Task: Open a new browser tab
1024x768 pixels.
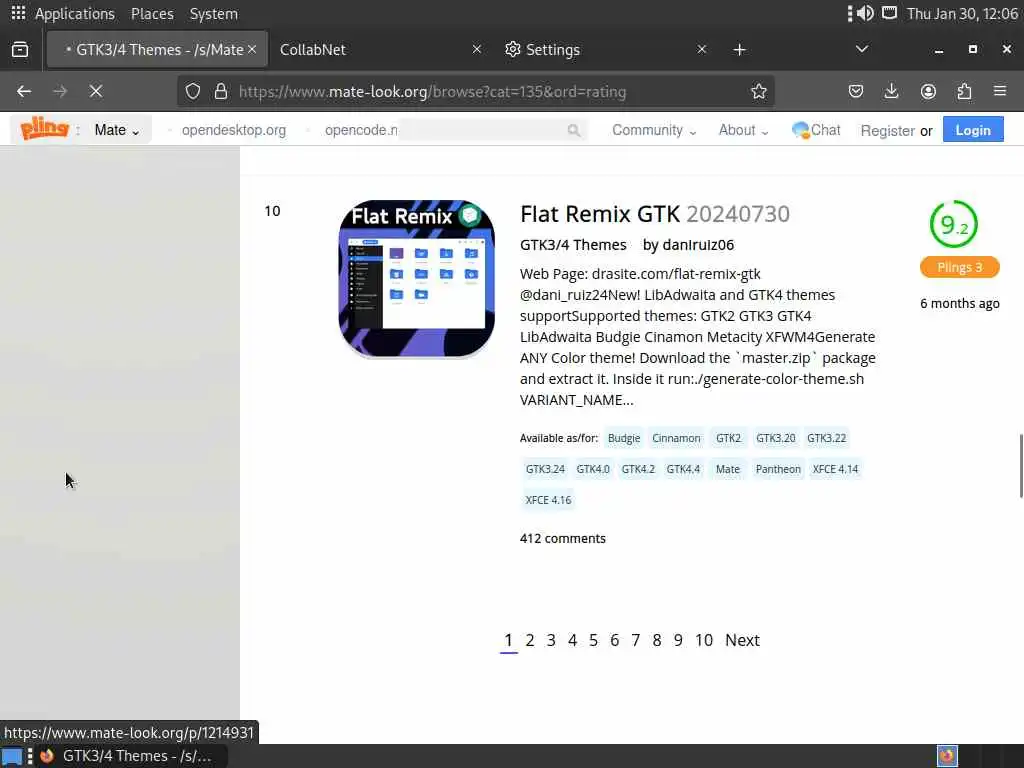Action: click(739, 50)
